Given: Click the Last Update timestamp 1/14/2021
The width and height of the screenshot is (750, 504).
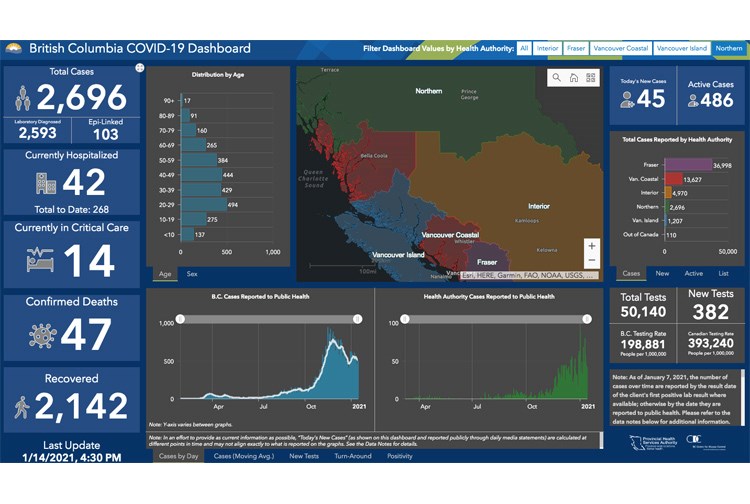Looking at the screenshot, I should pos(71,458).
